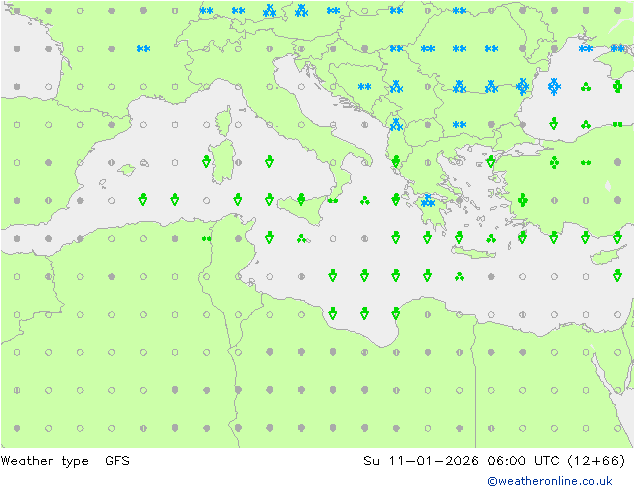Select the drizzle symbol over north-central Turkey

[585, 163]
